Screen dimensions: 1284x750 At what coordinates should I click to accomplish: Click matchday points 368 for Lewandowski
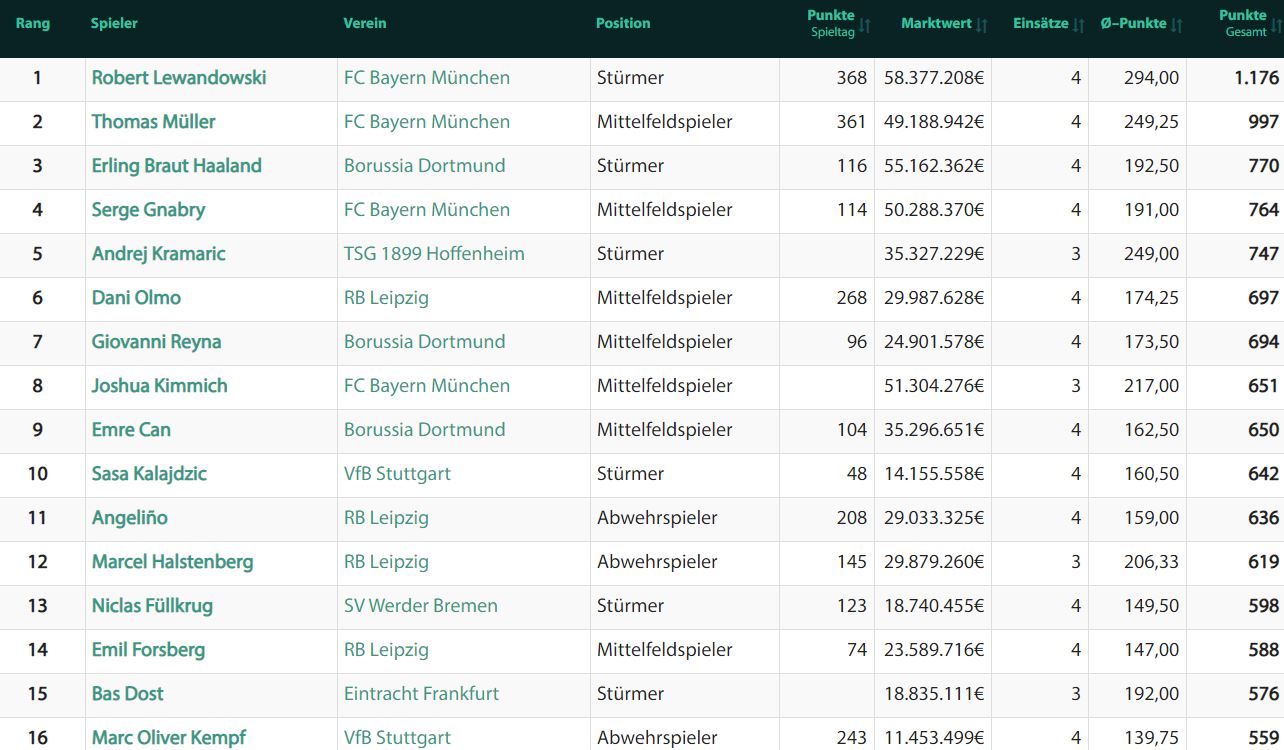click(852, 78)
